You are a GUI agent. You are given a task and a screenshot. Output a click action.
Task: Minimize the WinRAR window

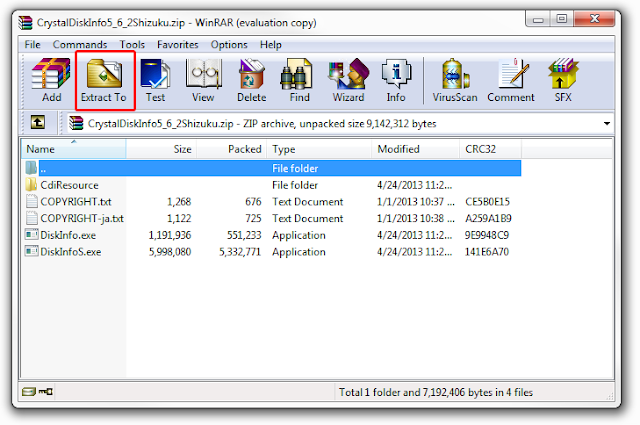point(538,19)
